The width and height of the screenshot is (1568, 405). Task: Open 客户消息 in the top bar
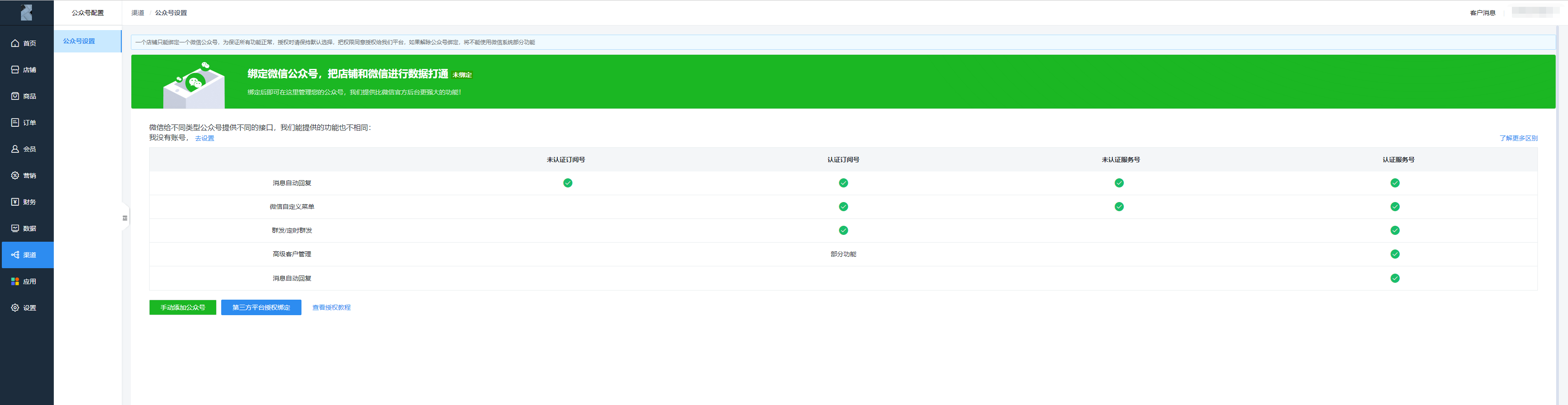[1482, 13]
